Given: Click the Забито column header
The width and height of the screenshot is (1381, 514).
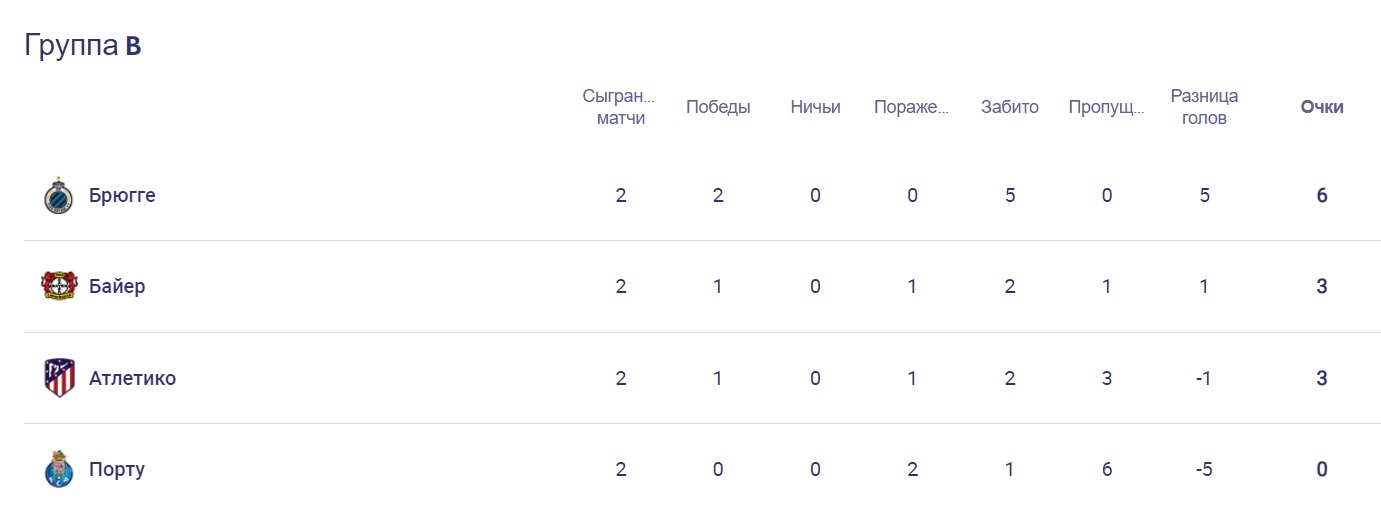Looking at the screenshot, I should pyautogui.click(x=1010, y=107).
